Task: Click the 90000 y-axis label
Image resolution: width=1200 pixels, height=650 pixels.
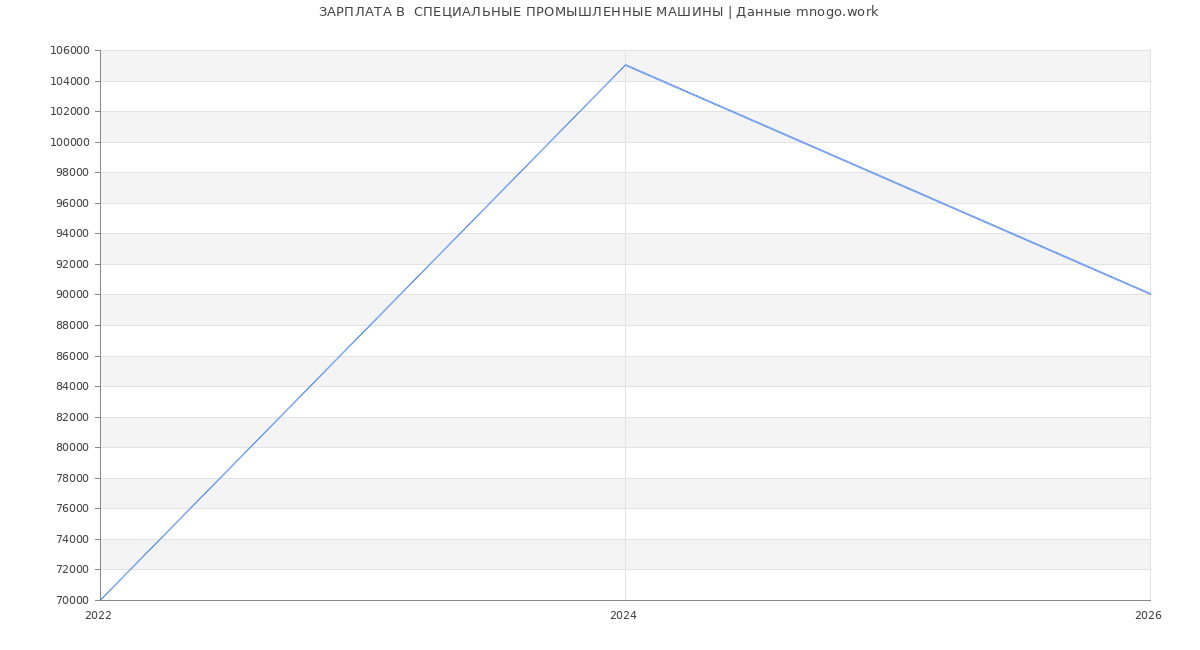Action: [72, 295]
